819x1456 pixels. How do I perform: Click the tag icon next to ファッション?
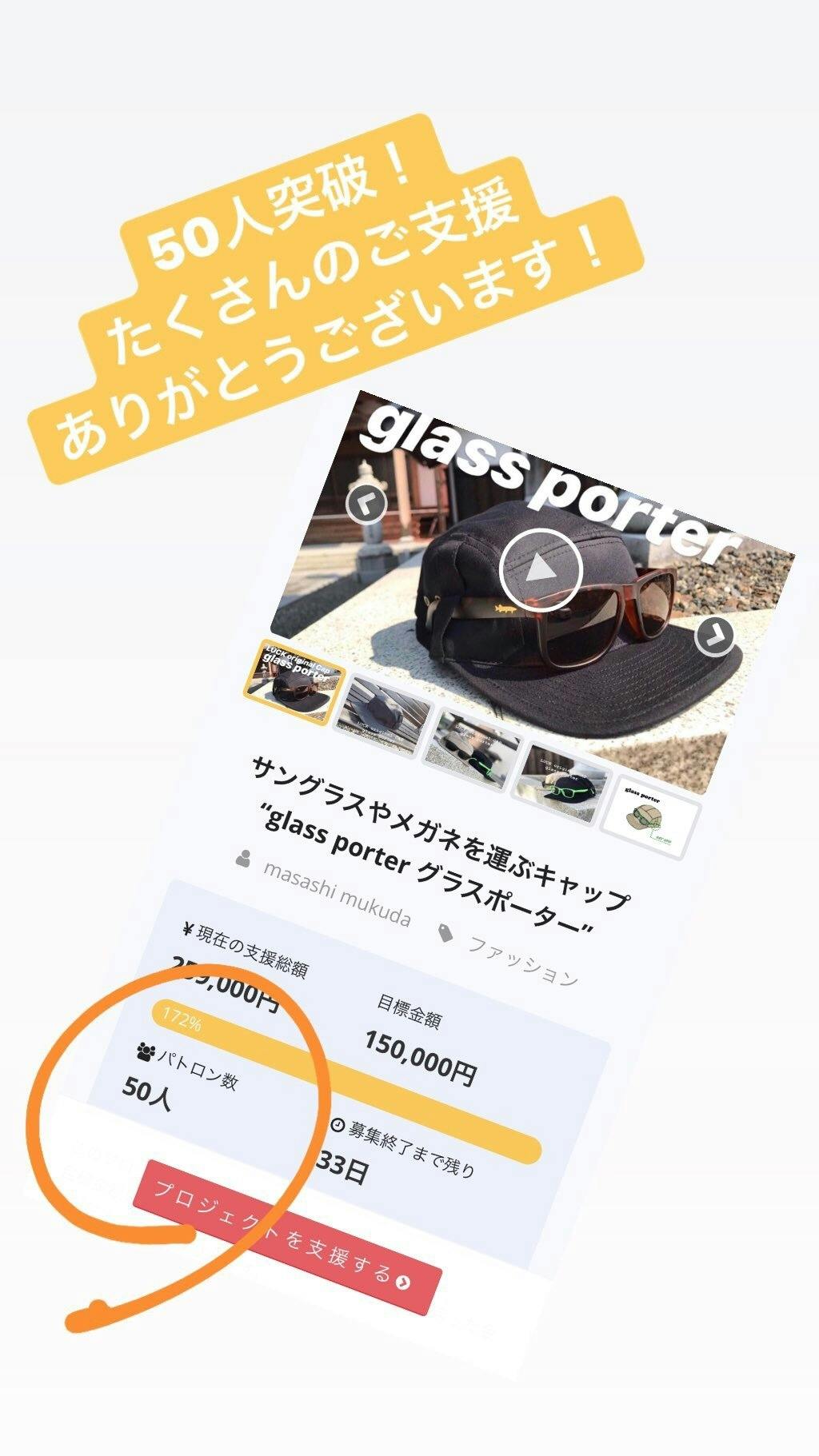point(446,932)
